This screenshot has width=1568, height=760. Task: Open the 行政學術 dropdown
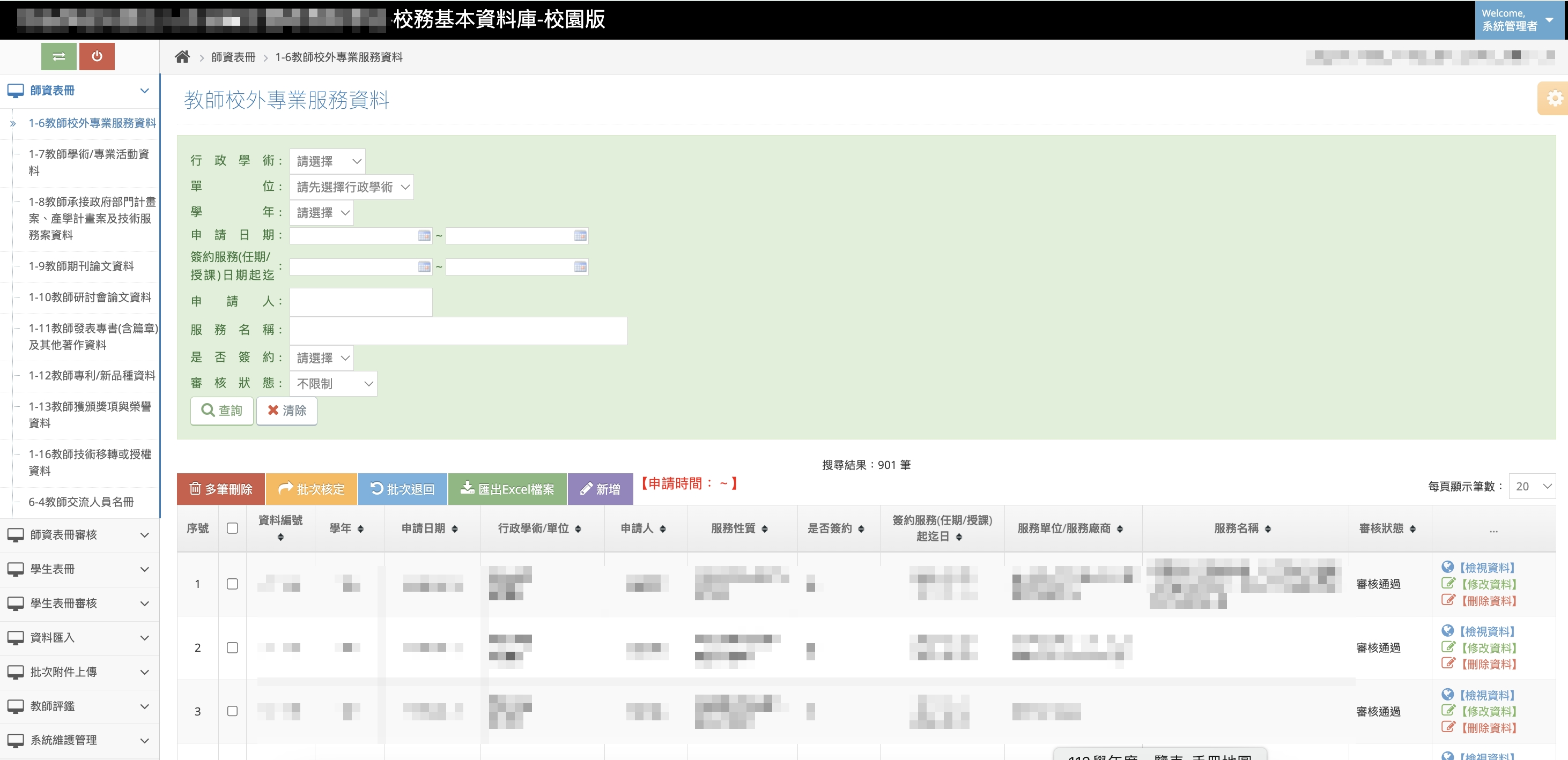[x=328, y=161]
